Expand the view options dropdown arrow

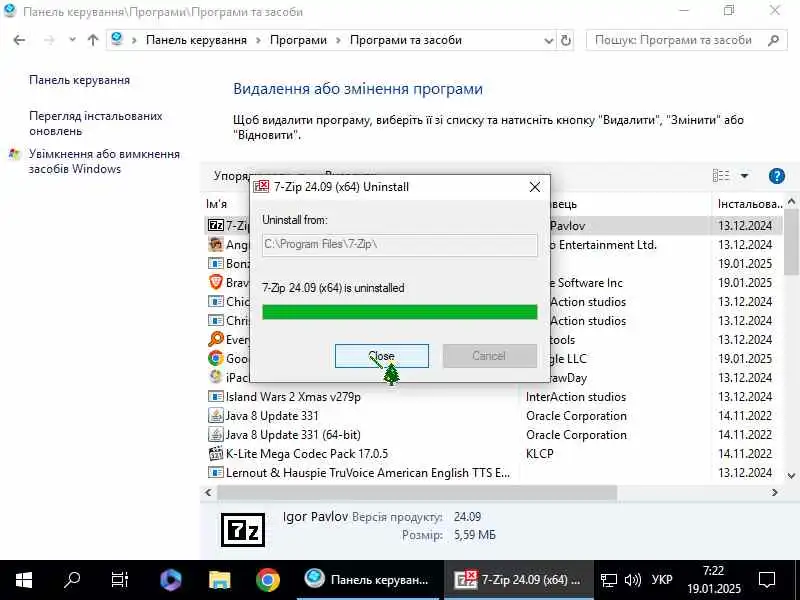[x=744, y=176]
